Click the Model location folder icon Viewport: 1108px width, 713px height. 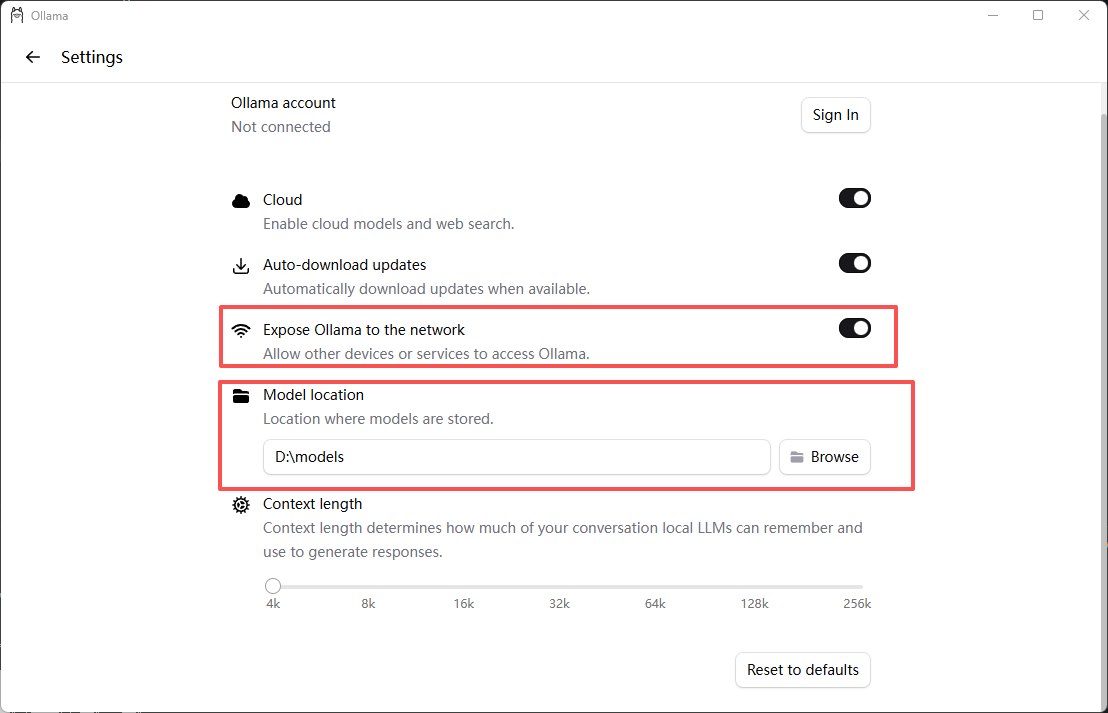click(241, 396)
